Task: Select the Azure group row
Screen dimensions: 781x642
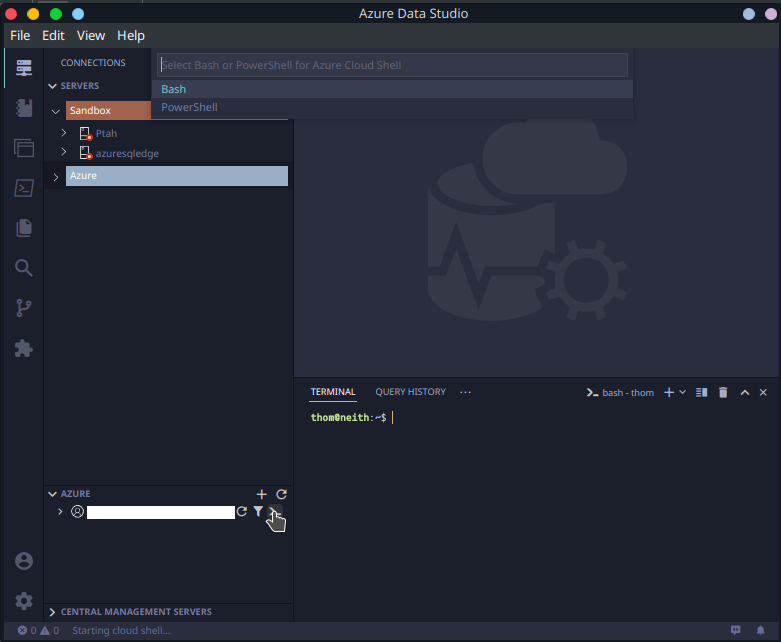Action: [177, 176]
